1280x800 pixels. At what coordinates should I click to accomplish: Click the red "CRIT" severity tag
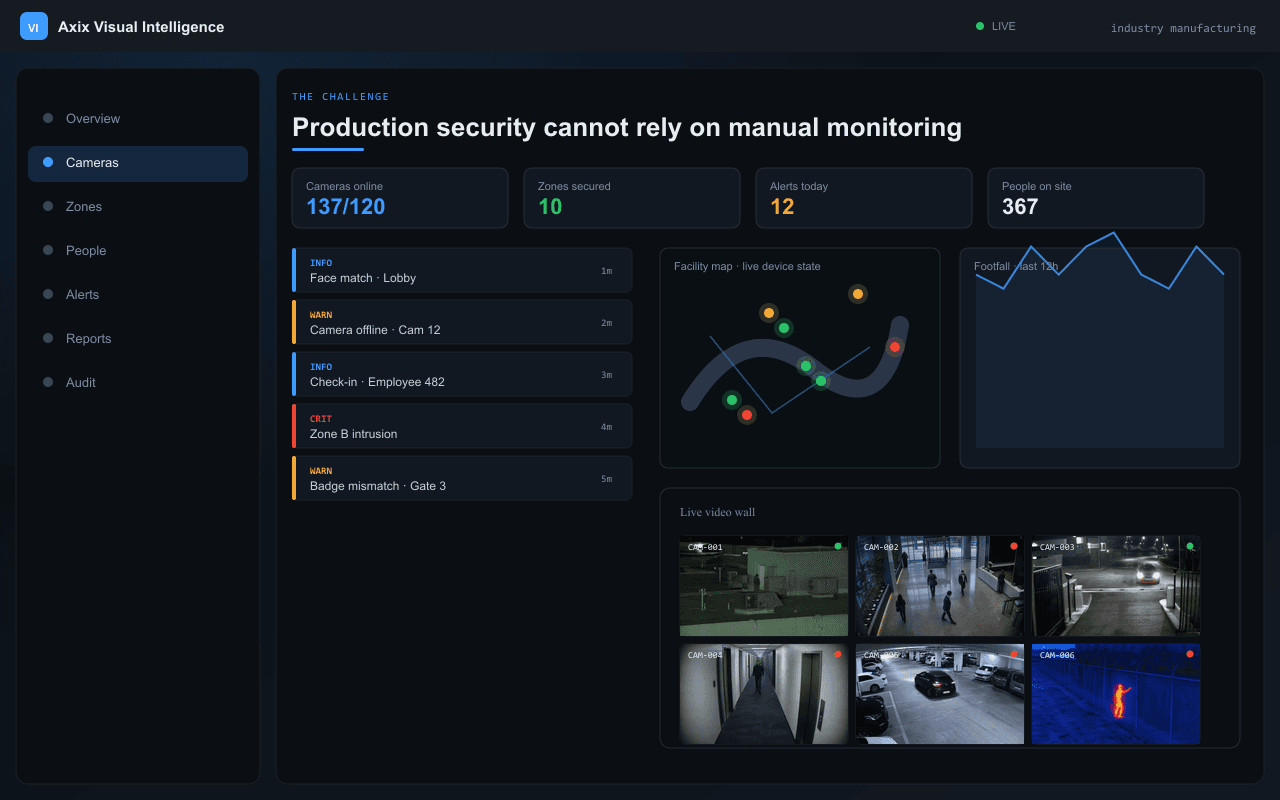point(321,419)
